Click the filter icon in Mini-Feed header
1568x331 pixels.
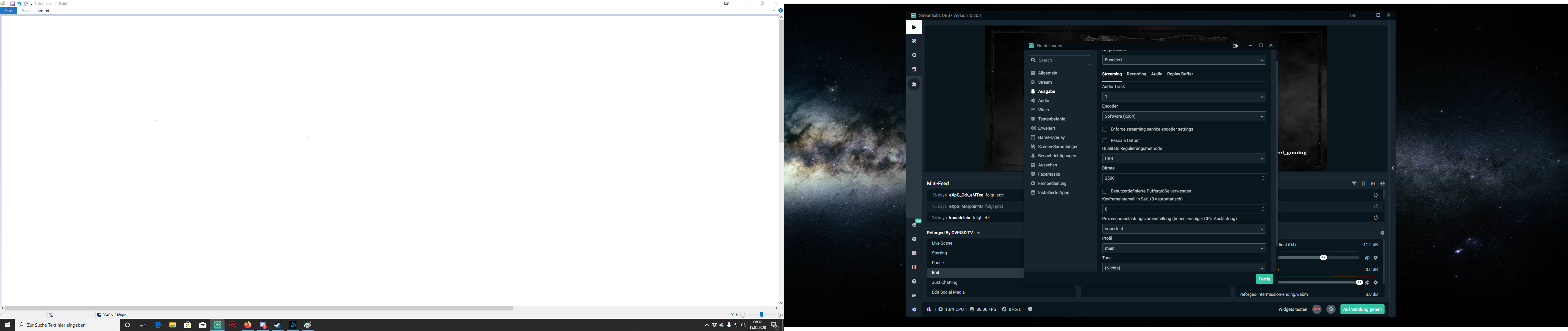click(1354, 184)
